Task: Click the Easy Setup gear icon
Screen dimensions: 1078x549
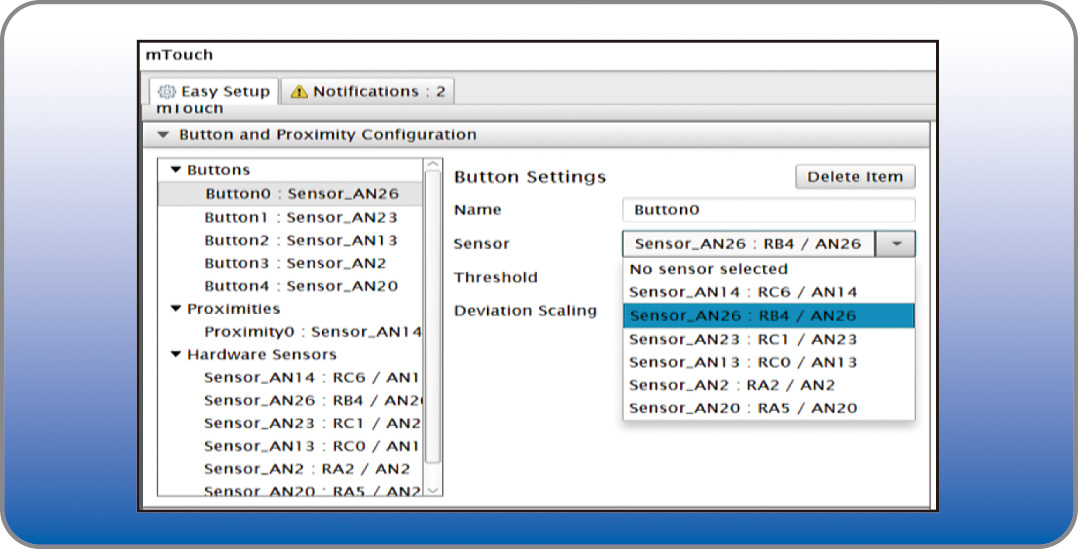Action: pyautogui.click(x=167, y=91)
